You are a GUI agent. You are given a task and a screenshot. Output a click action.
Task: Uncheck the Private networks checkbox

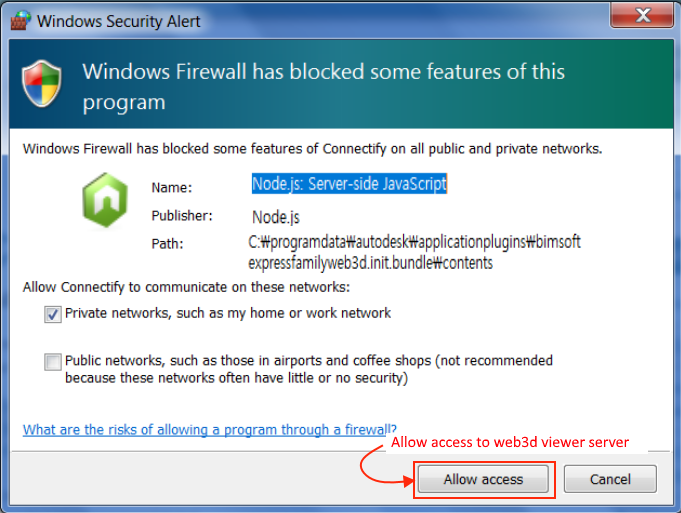[52, 314]
